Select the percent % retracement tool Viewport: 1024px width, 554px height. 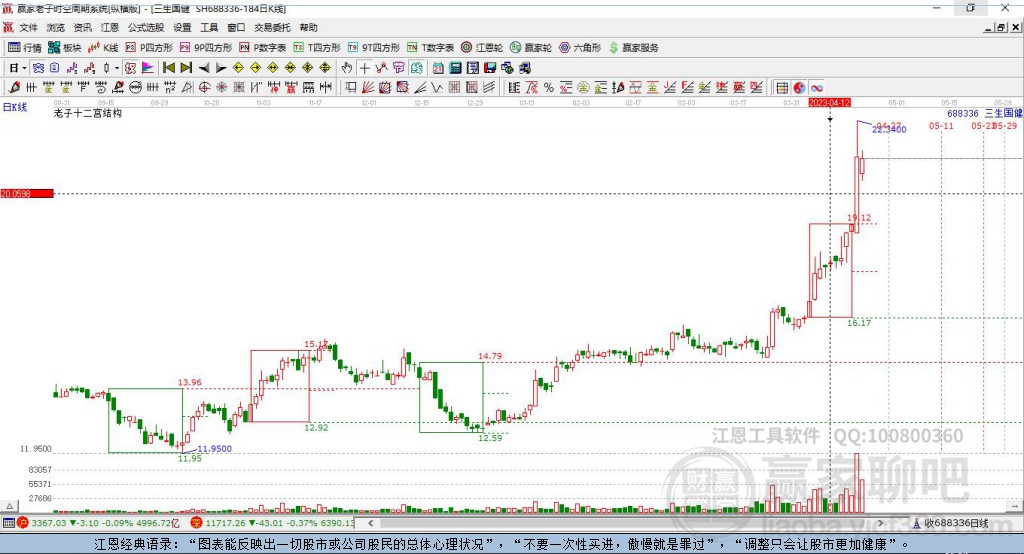549,88
